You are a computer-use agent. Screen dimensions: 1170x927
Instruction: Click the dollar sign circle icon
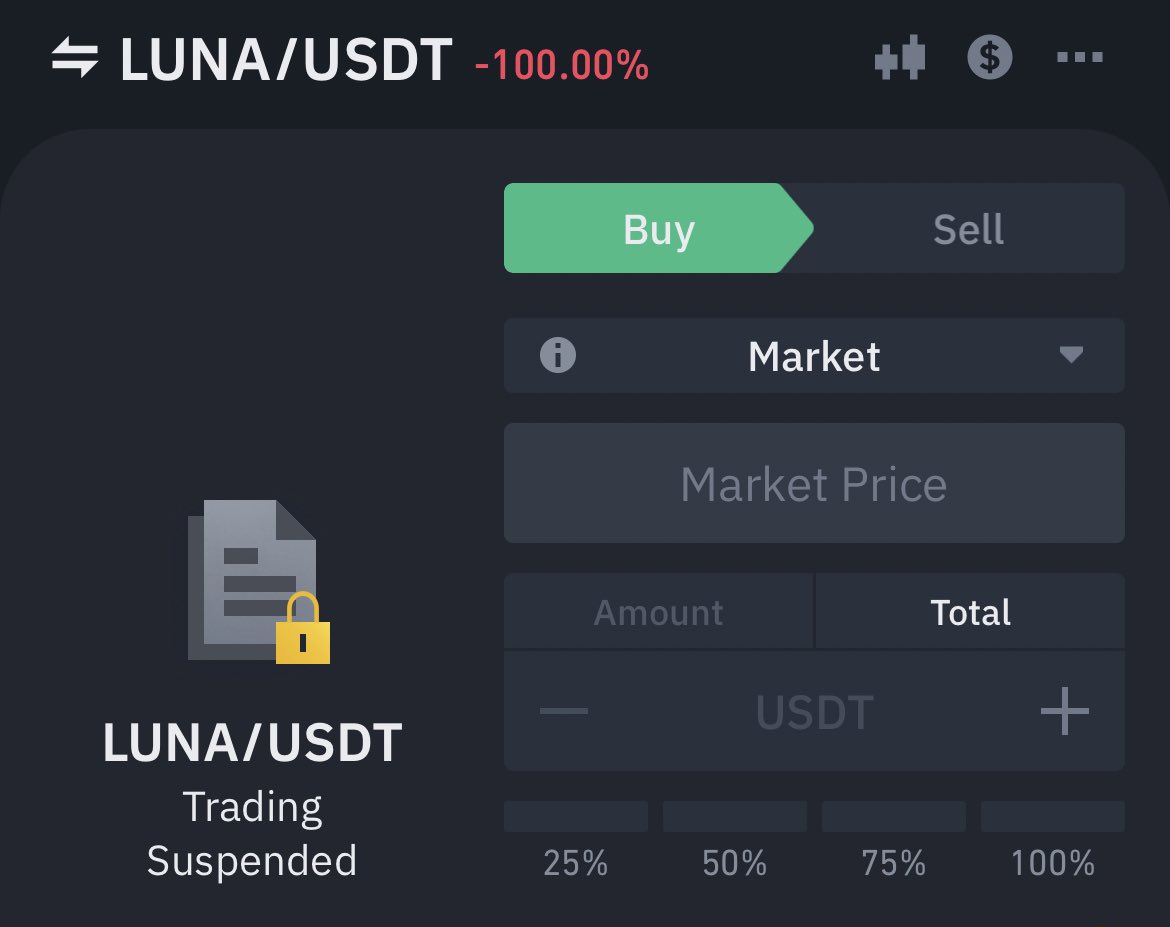click(x=989, y=57)
